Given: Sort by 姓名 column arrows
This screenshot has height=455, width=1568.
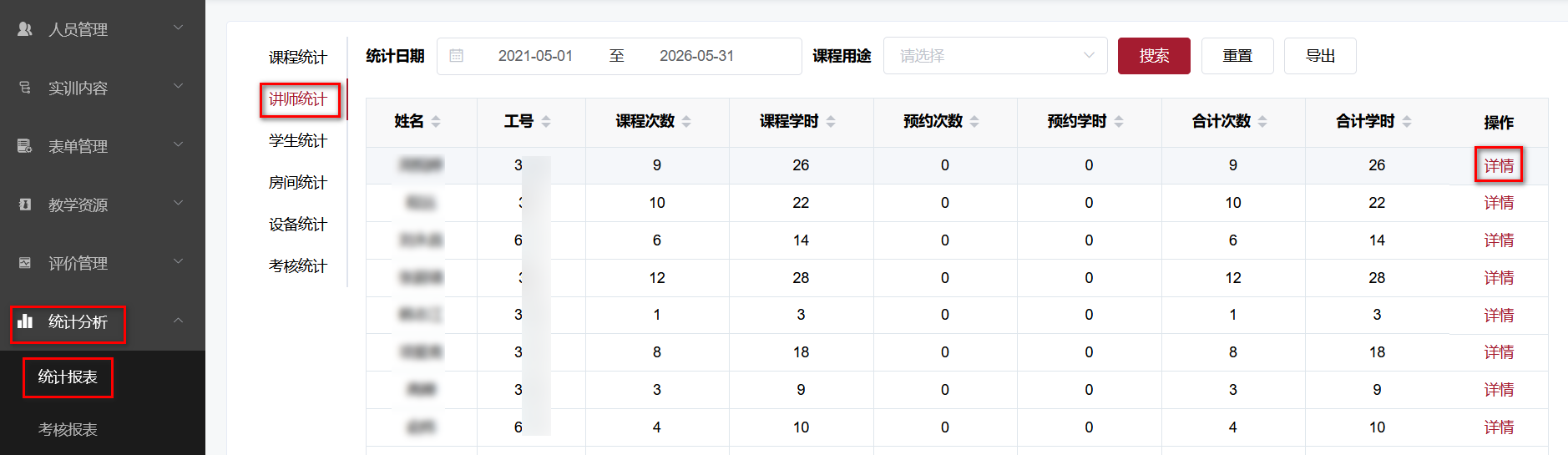Looking at the screenshot, I should [x=436, y=122].
